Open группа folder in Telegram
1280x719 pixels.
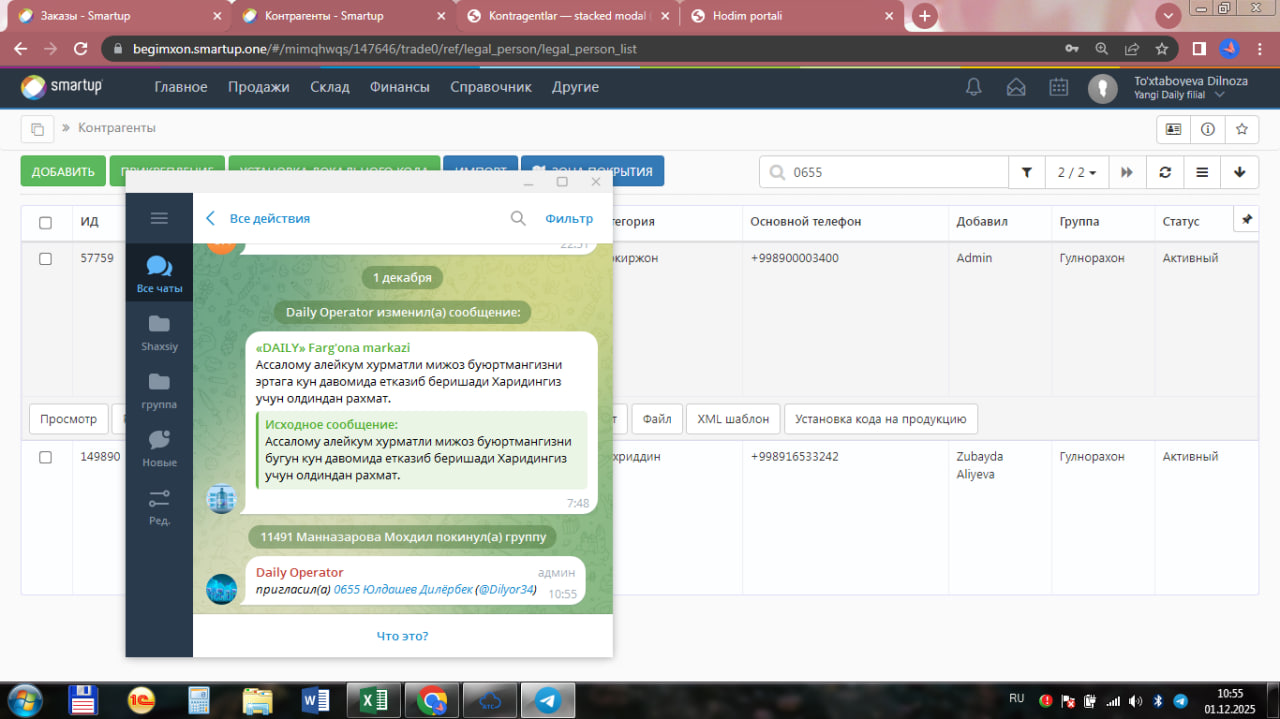[x=159, y=390]
